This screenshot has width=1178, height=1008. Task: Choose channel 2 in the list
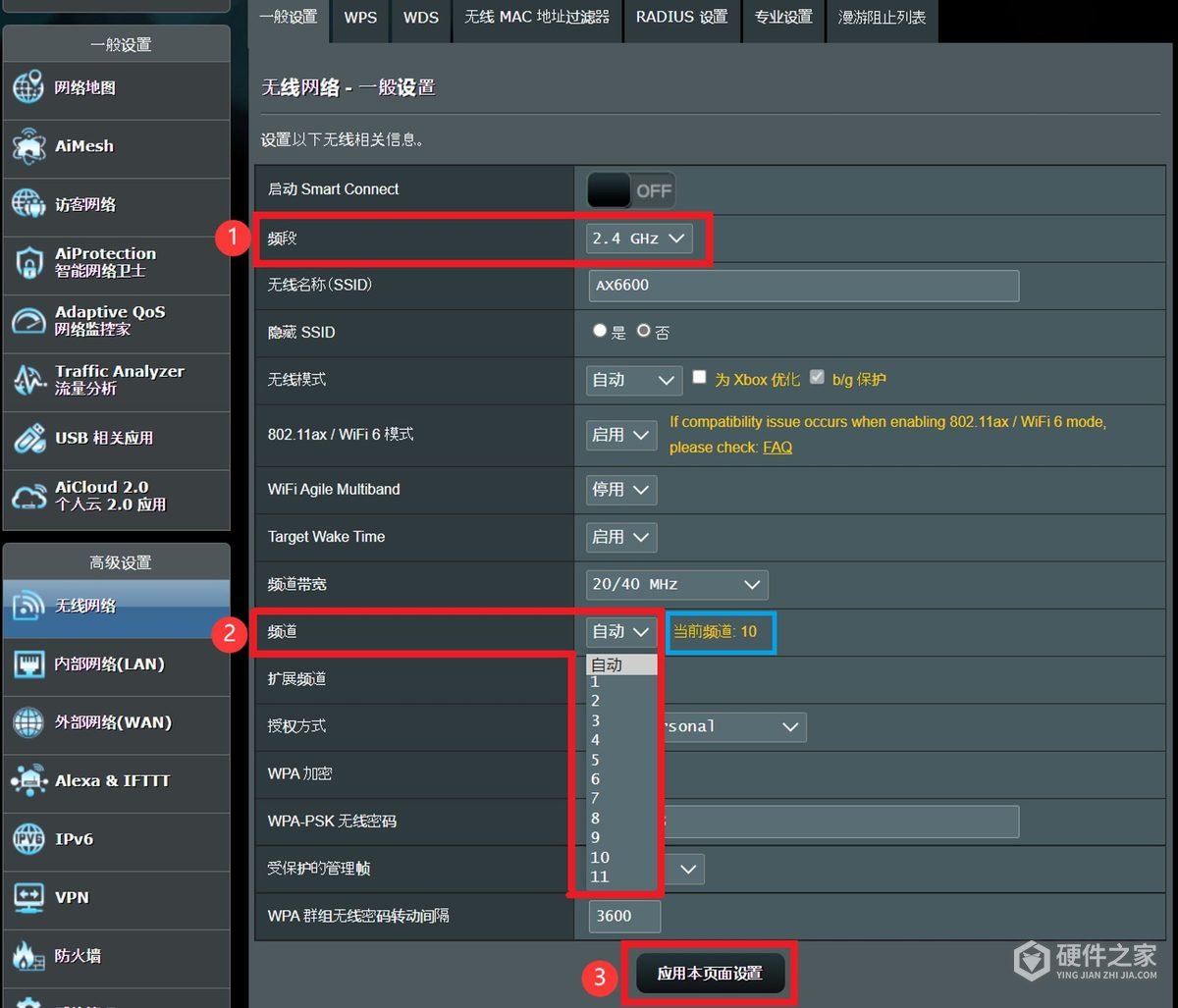pos(622,702)
